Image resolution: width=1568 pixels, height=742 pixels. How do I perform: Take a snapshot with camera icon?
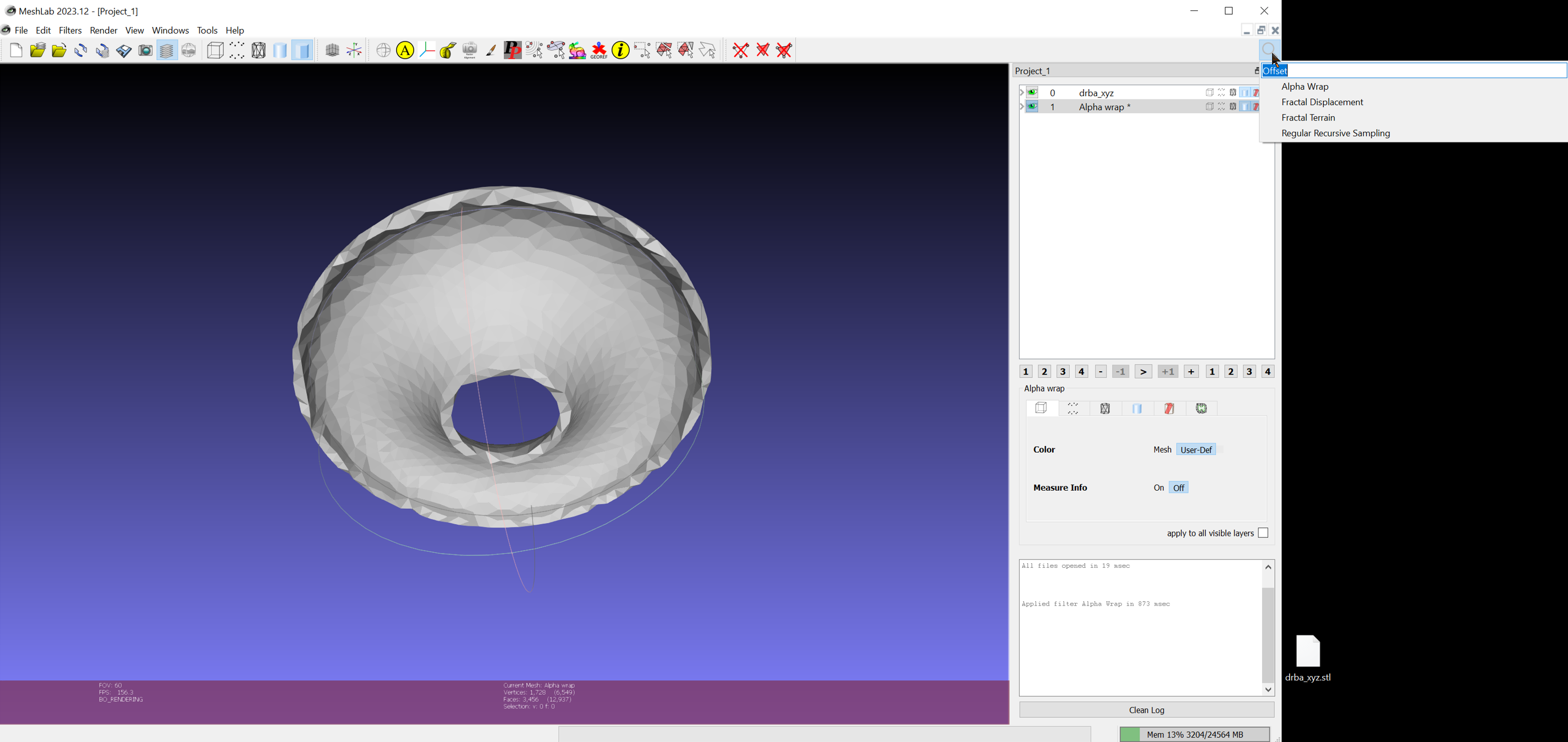coord(146,51)
